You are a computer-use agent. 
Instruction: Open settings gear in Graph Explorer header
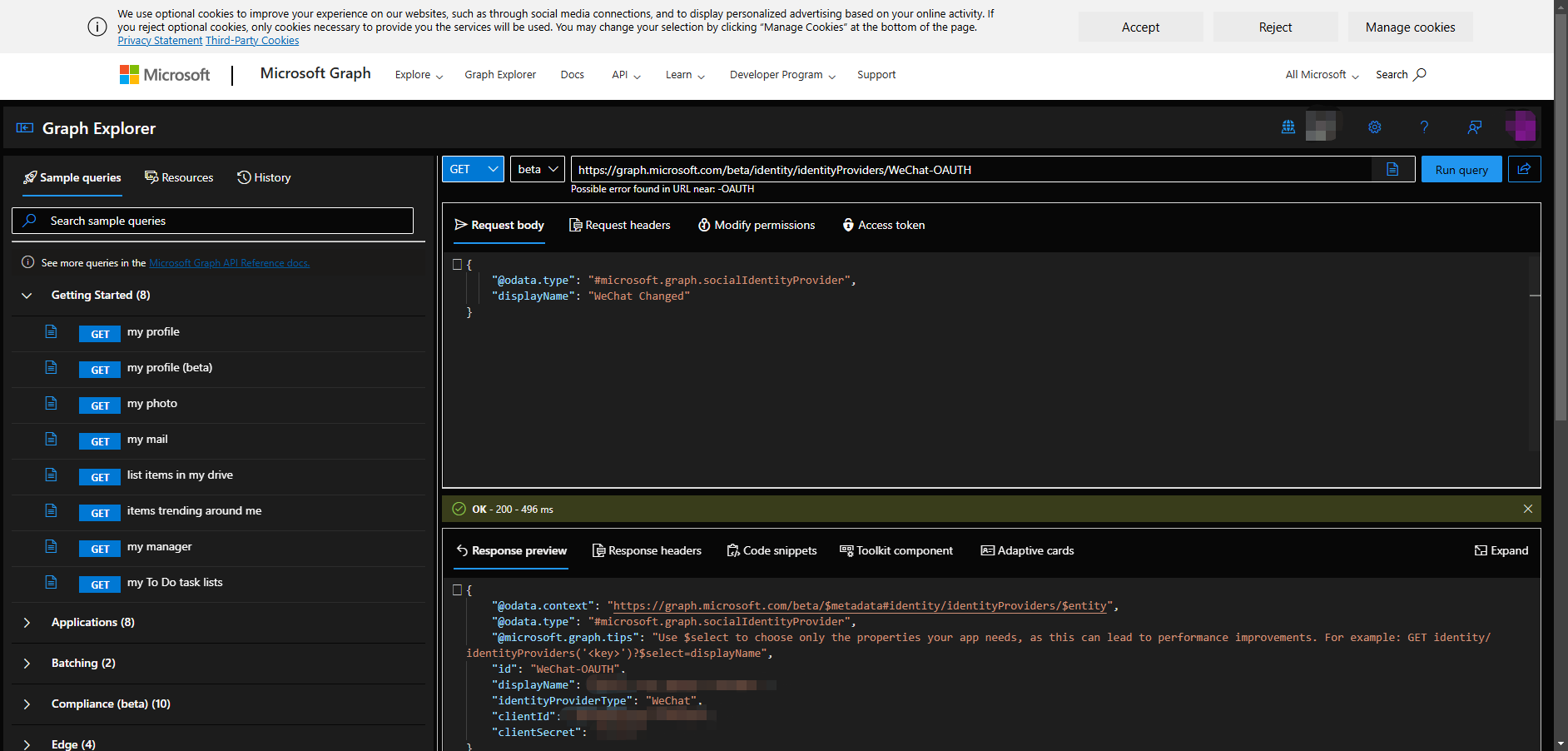pos(1375,127)
